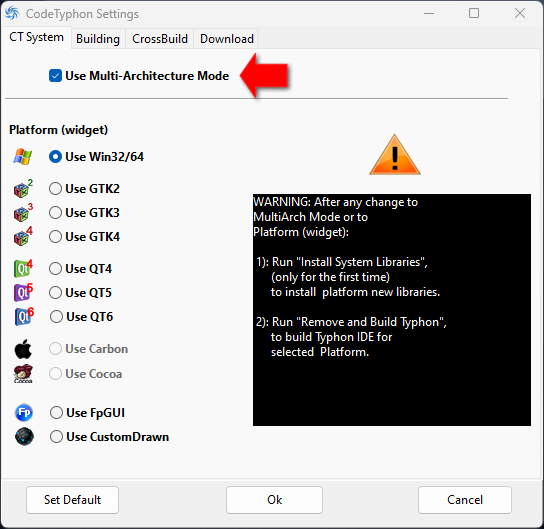Select the Use GTK4 radio option
The height and width of the screenshot is (529, 544).
click(x=84, y=237)
